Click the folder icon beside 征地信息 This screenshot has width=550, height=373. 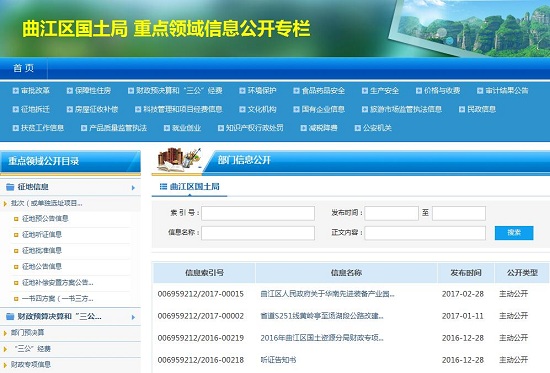point(10,187)
